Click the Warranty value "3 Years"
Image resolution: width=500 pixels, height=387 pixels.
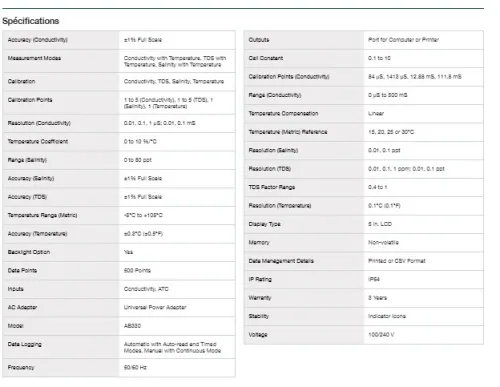tap(377, 298)
